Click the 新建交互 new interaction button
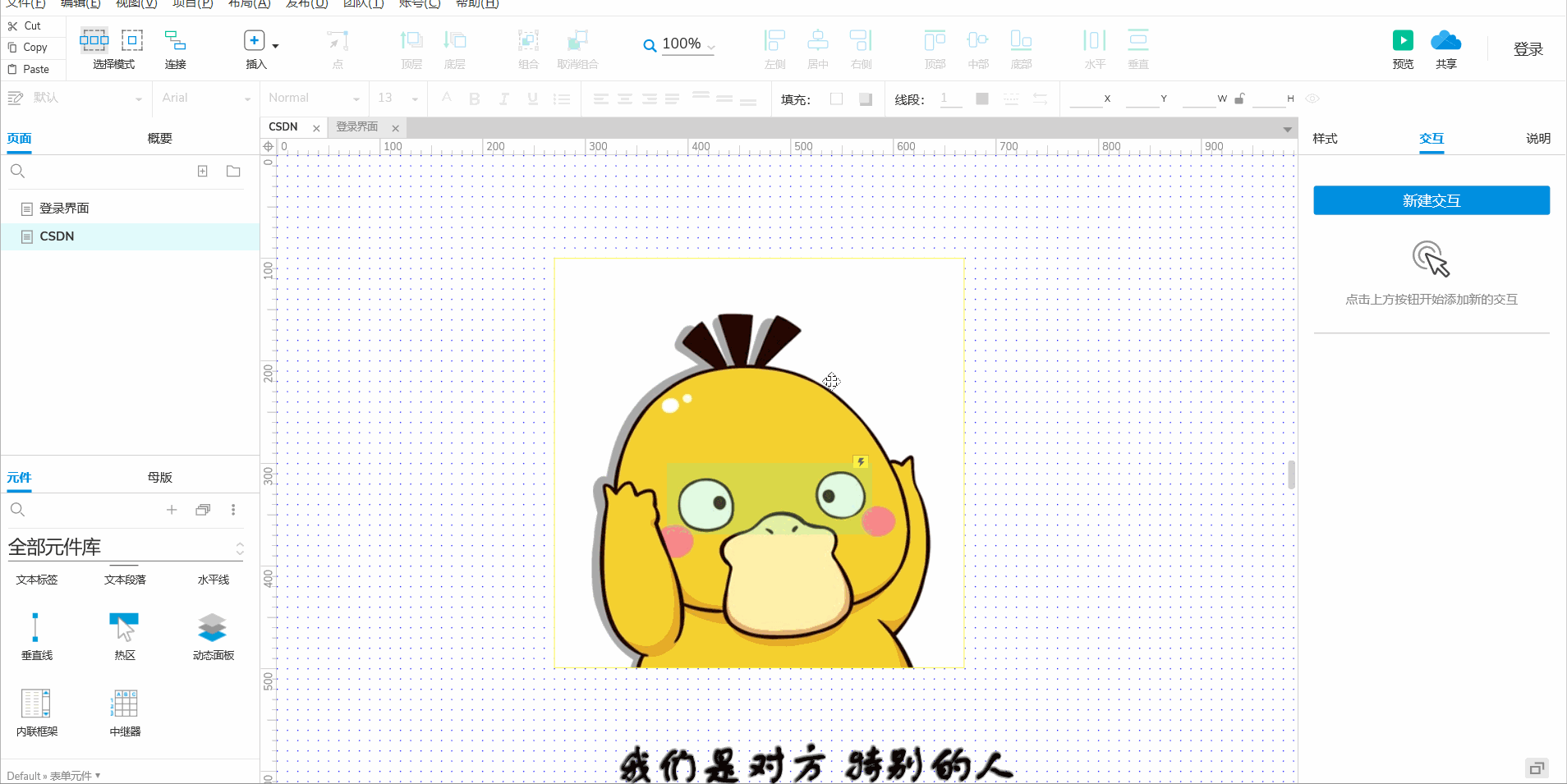This screenshot has width=1567, height=784. click(x=1431, y=200)
